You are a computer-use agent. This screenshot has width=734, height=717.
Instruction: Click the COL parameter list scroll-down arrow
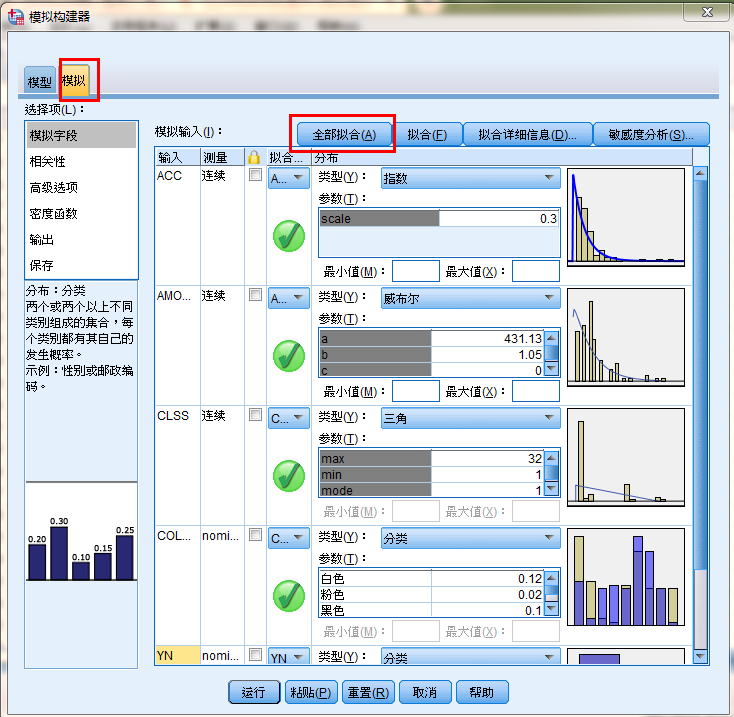pyautogui.click(x=552, y=609)
